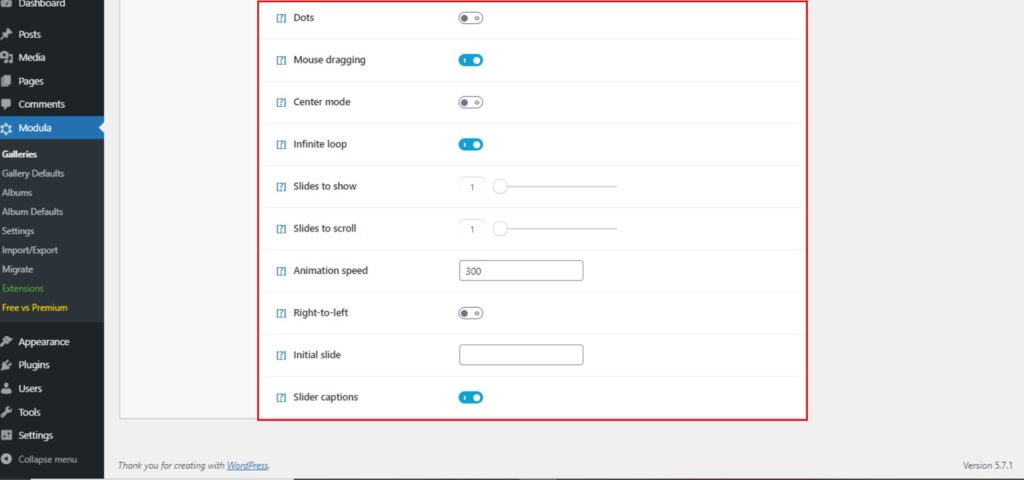This screenshot has width=1024, height=480.
Task: Click the Collapse menu button
Action: [x=52, y=459]
